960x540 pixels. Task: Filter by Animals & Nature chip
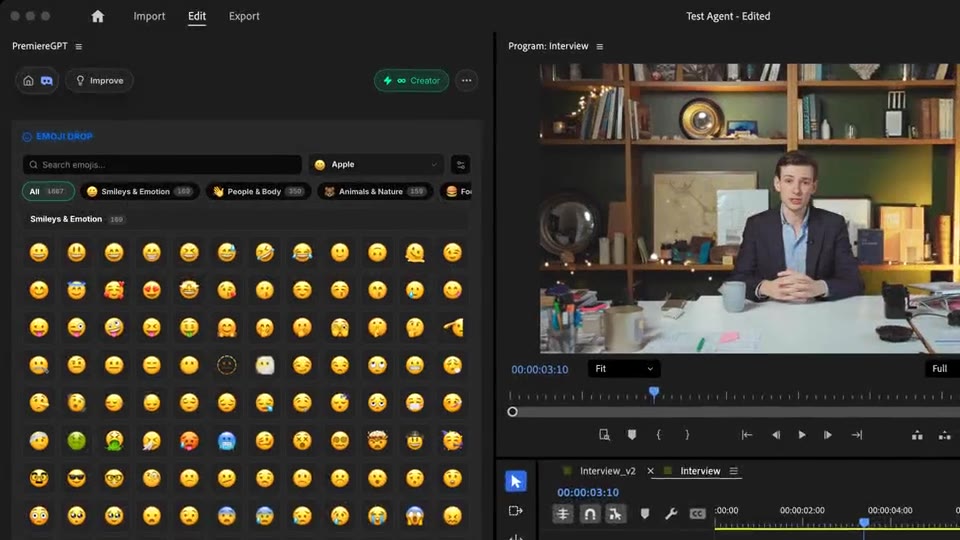pyautogui.click(x=375, y=192)
